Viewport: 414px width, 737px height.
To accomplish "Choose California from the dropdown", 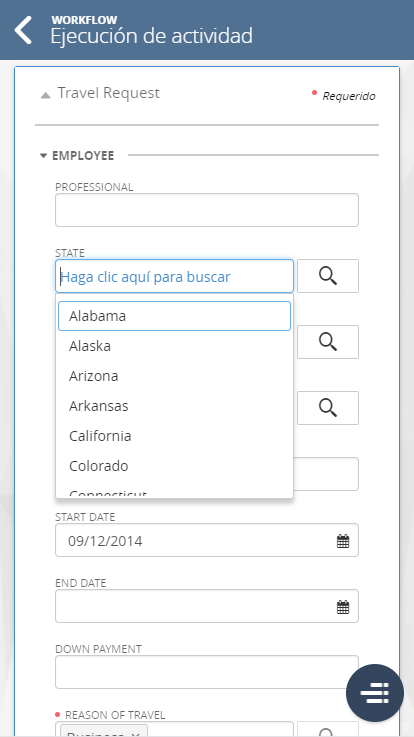I will 174,436.
